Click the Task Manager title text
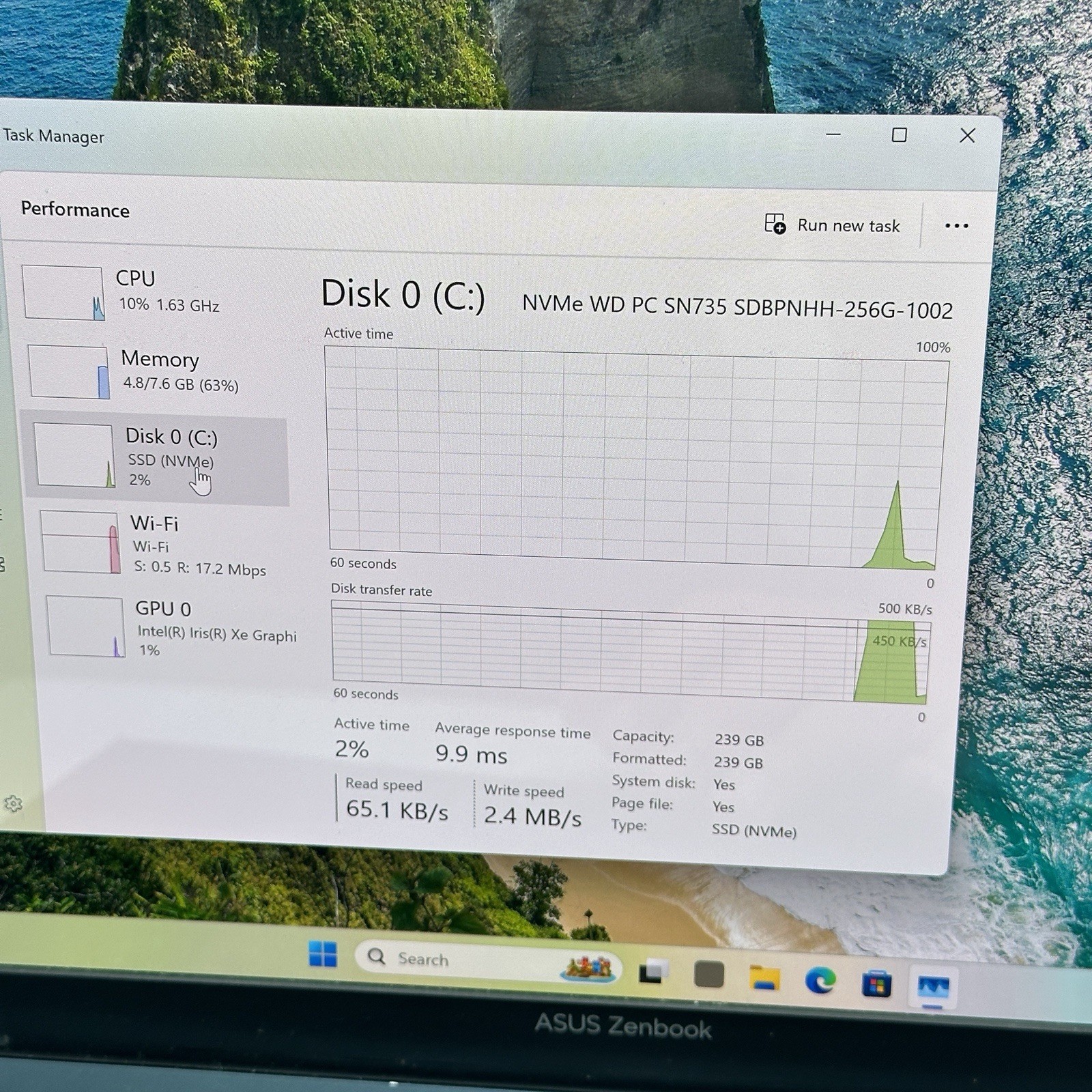Viewport: 1092px width, 1092px height. (53, 136)
